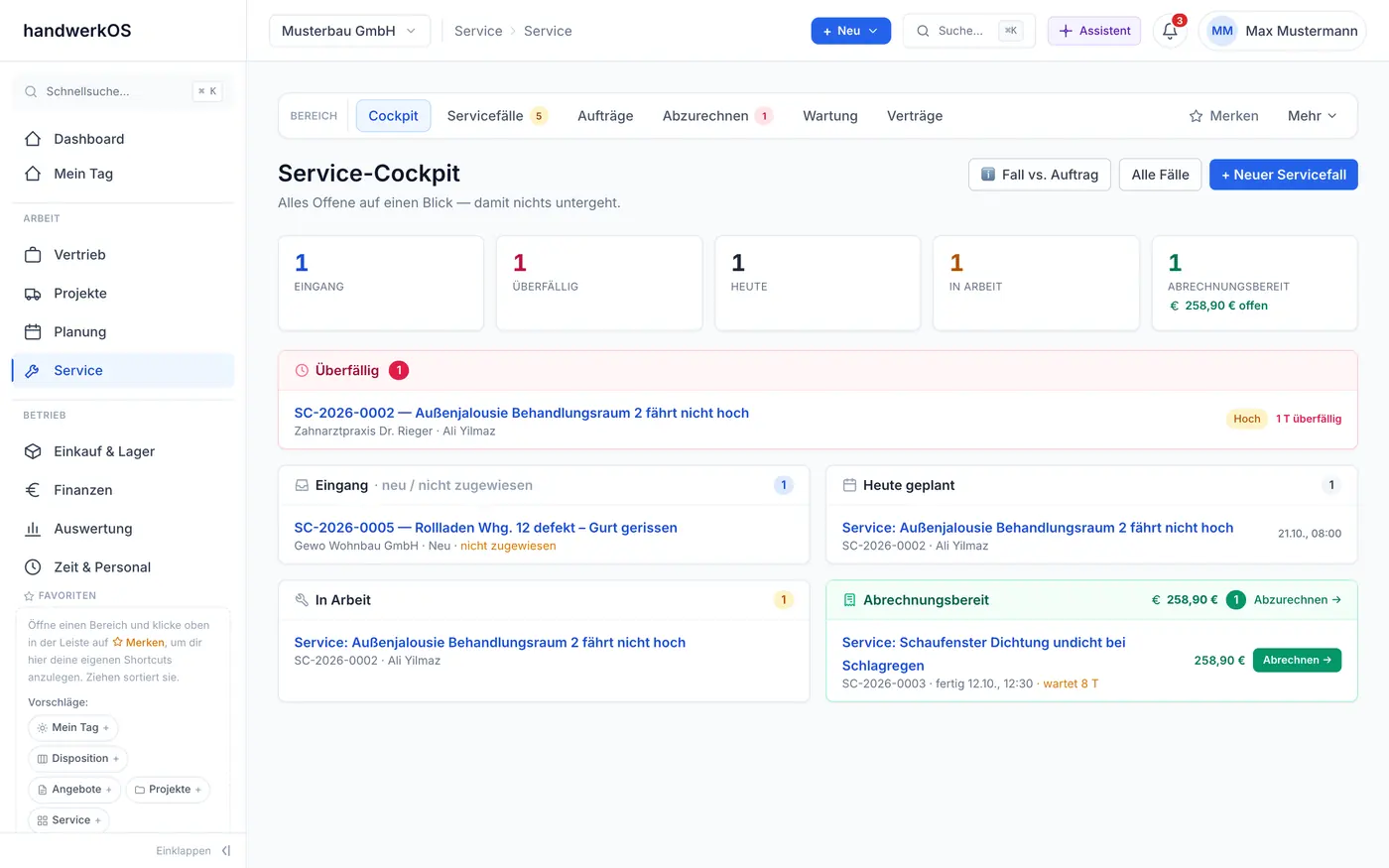Add the Angebote shortcut suggestion
Viewport: 1389px width, 868px height.
74,790
